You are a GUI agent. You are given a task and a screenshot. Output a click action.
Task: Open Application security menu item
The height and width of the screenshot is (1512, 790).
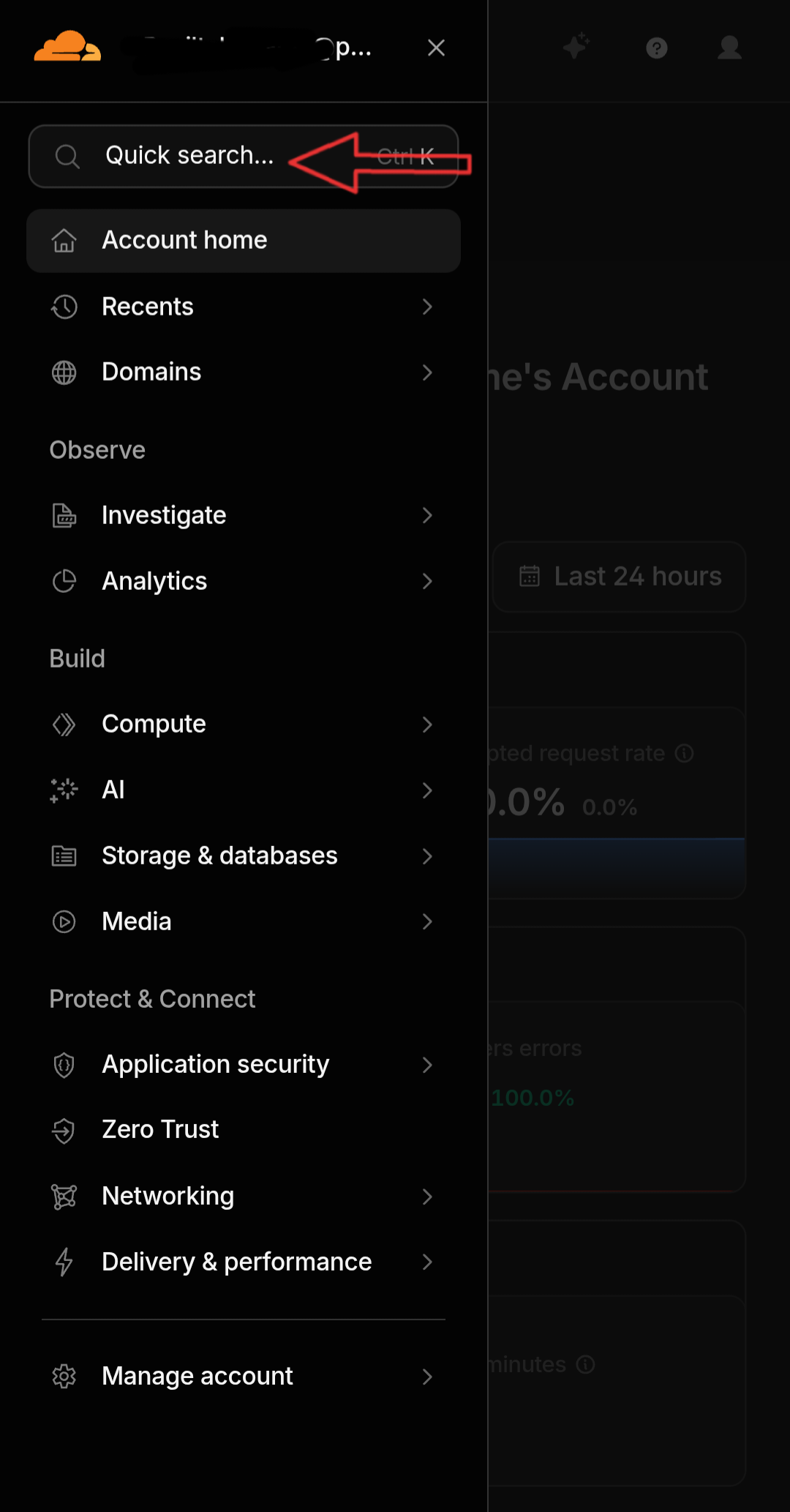244,1064
